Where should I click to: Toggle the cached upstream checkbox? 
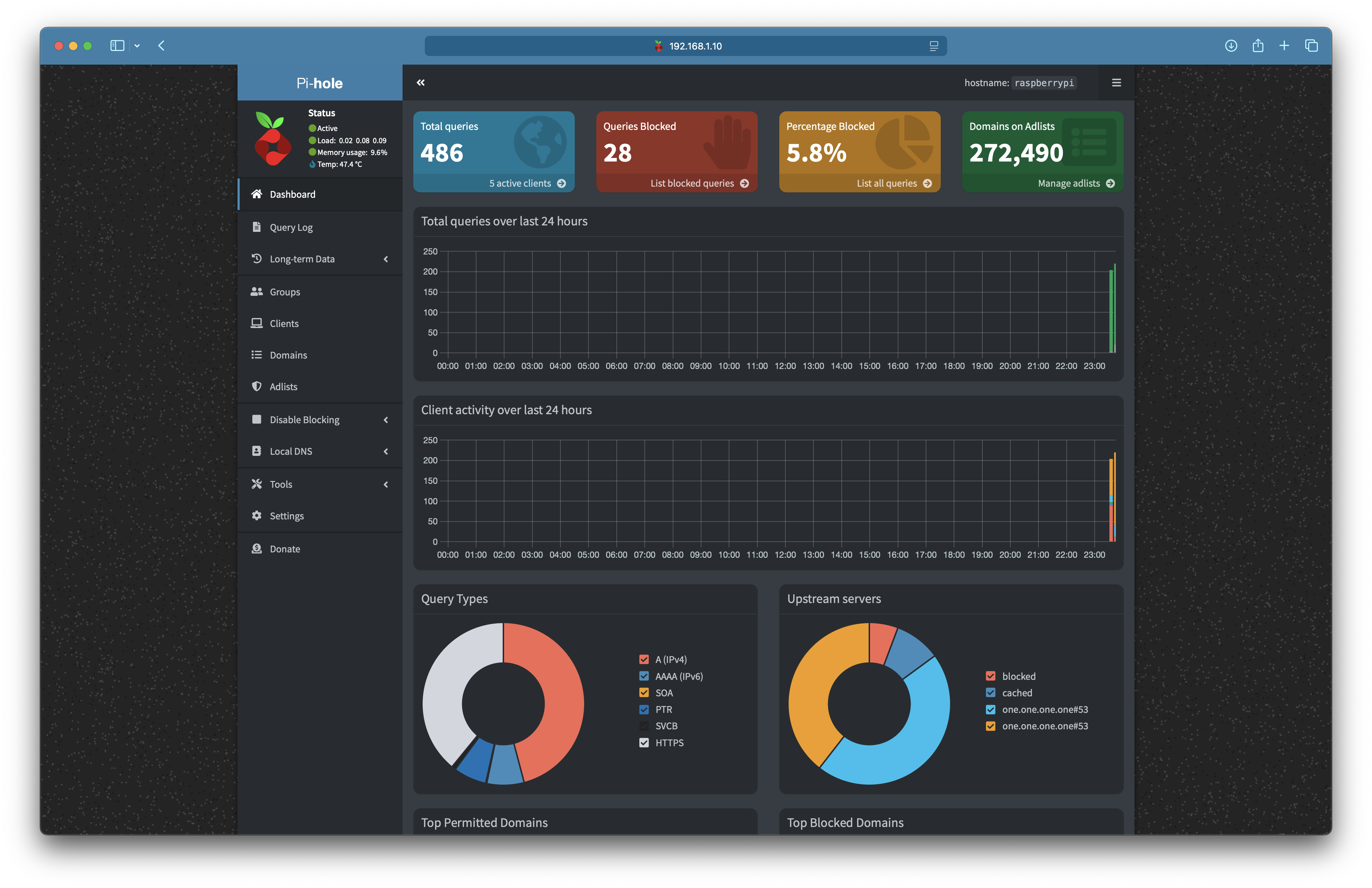coord(991,692)
